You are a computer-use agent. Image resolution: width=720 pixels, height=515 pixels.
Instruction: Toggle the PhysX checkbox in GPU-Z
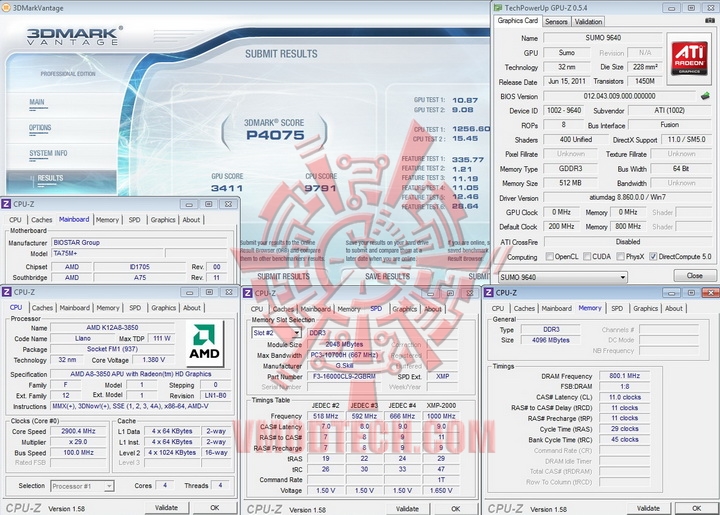pyautogui.click(x=620, y=257)
